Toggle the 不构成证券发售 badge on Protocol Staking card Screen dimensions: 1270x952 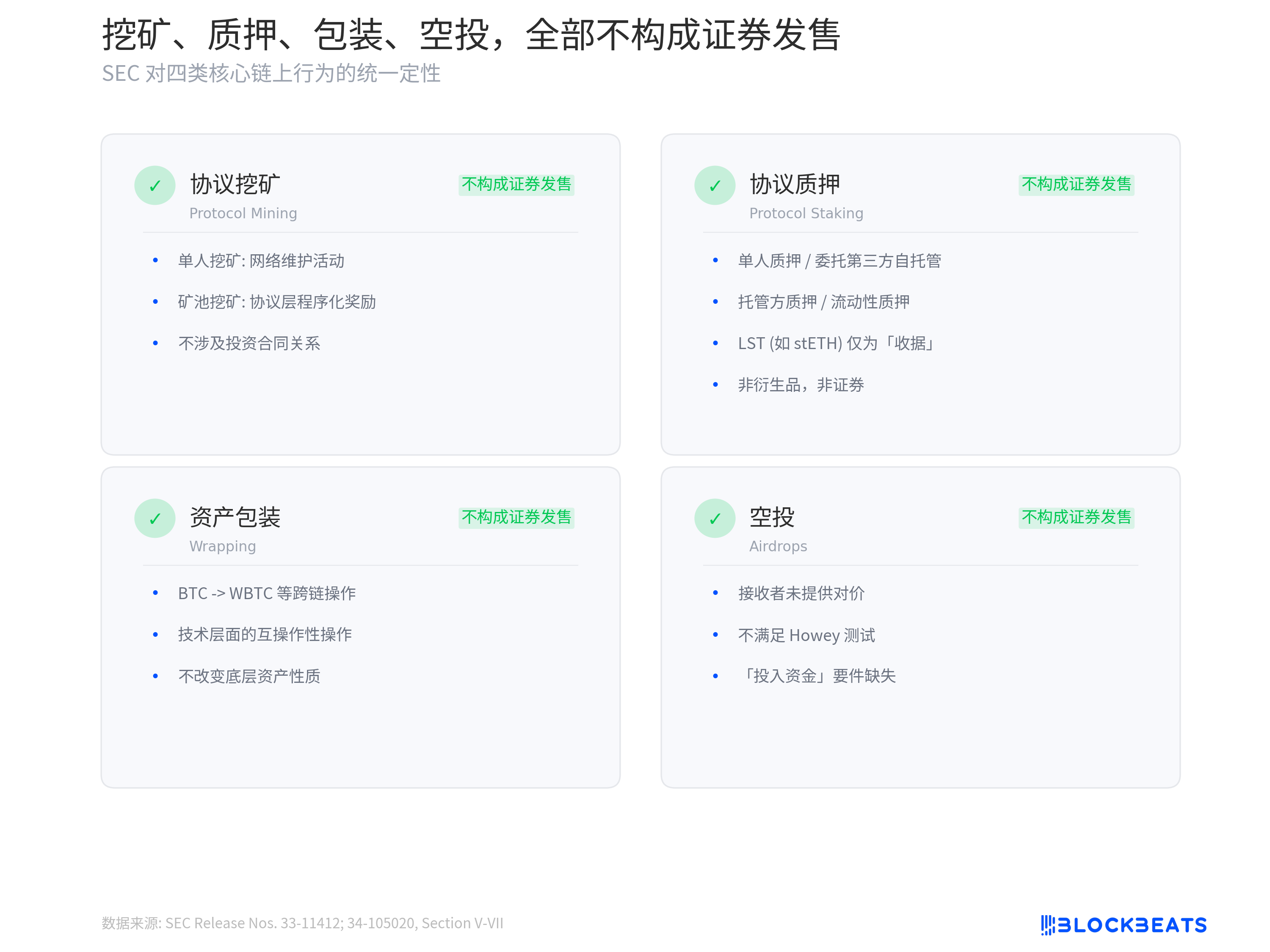[1076, 185]
